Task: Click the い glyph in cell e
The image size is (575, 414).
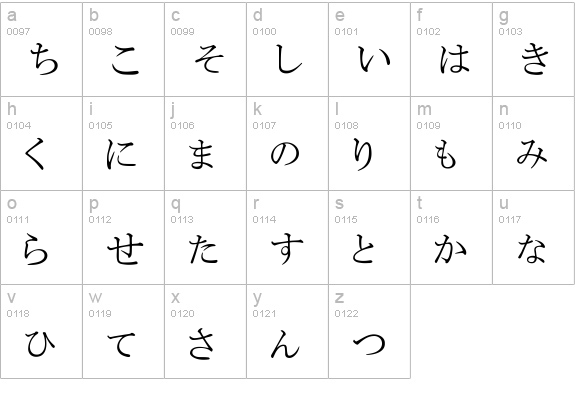Action: [374, 59]
